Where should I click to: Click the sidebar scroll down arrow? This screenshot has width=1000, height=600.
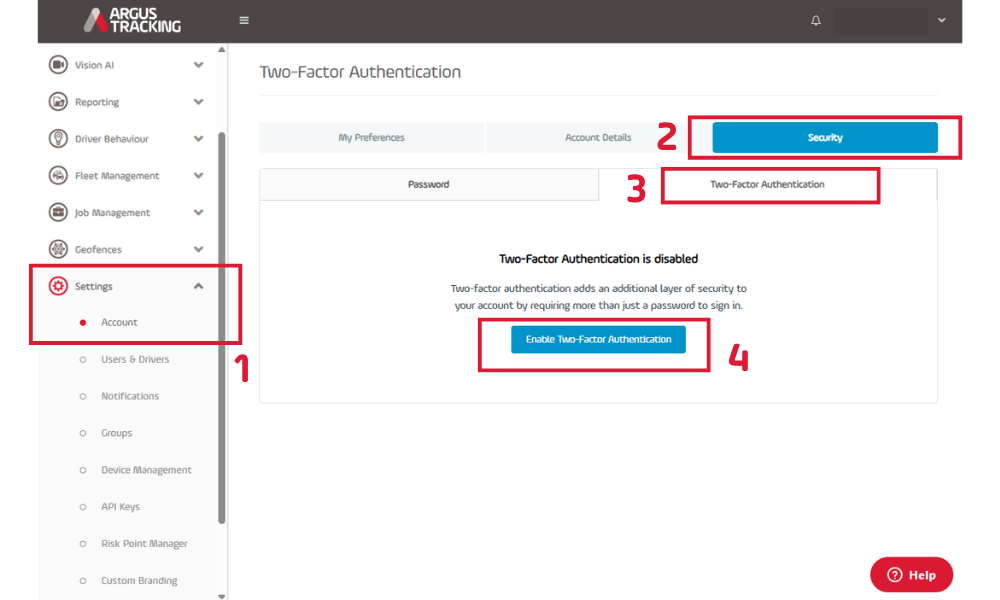(x=221, y=596)
